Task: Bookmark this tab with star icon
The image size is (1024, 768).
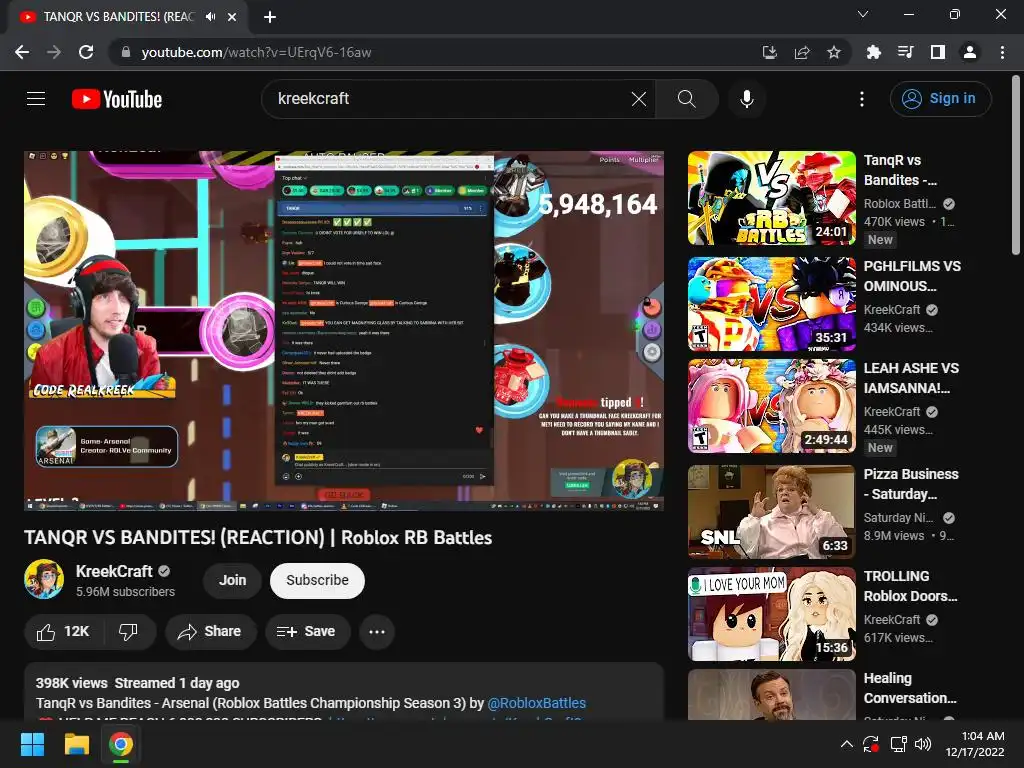Action: [834, 52]
